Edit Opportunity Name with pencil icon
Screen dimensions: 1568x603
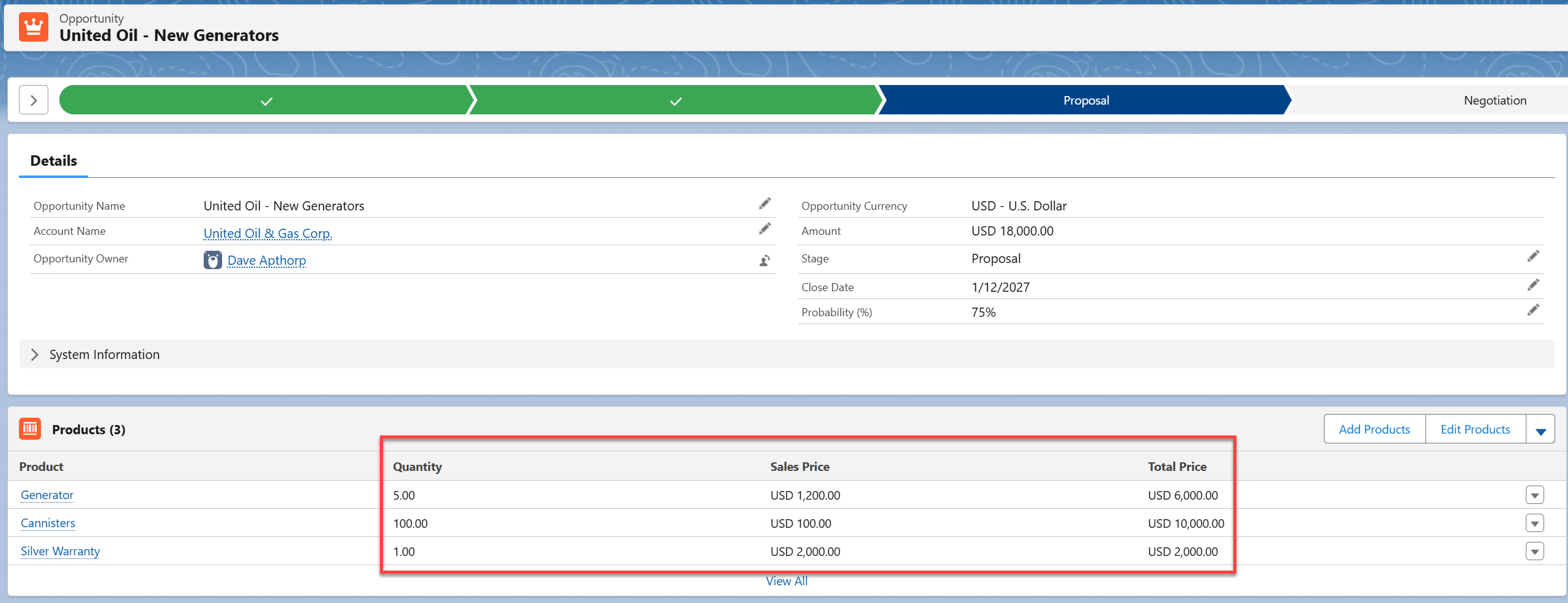pyautogui.click(x=765, y=204)
